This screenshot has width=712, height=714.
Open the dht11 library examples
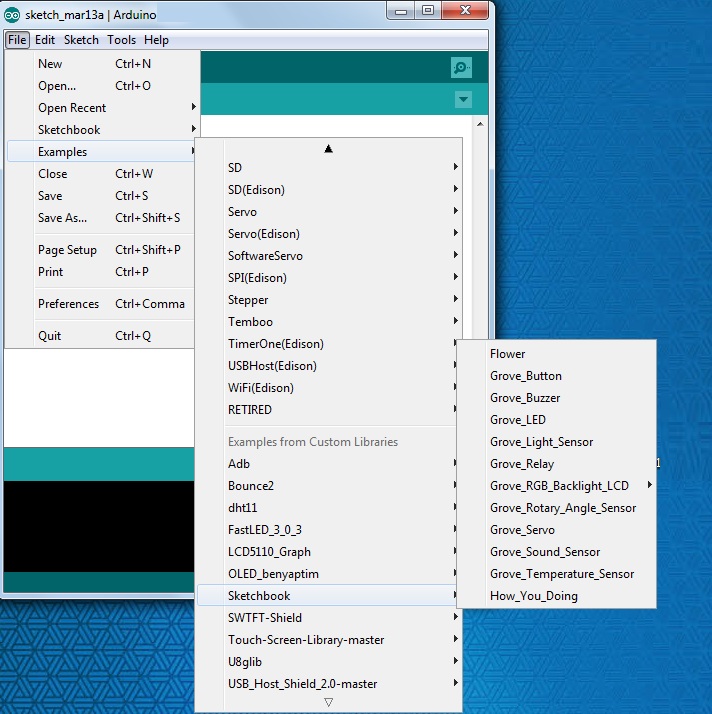tap(327, 507)
